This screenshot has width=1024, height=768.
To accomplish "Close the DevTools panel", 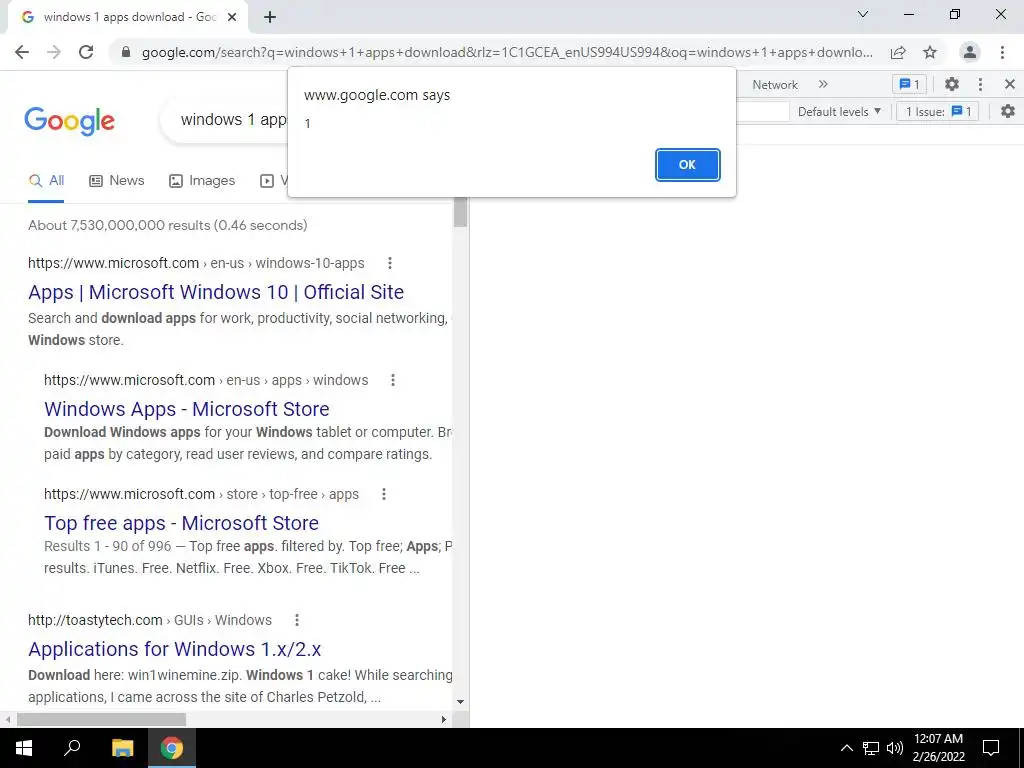I will pyautogui.click(x=1010, y=84).
